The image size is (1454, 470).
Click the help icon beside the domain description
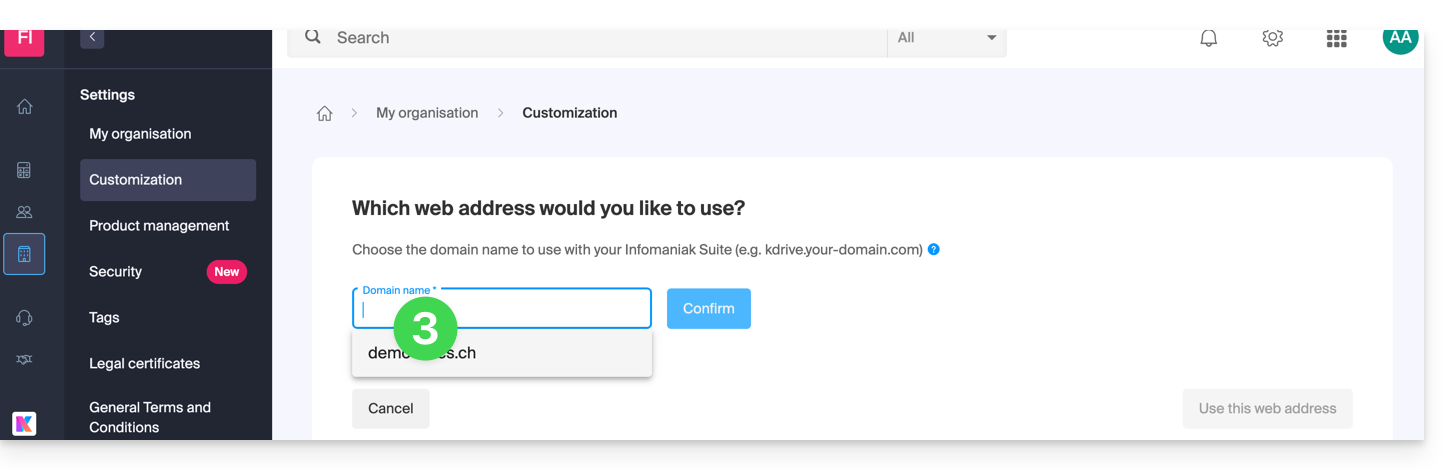934,249
